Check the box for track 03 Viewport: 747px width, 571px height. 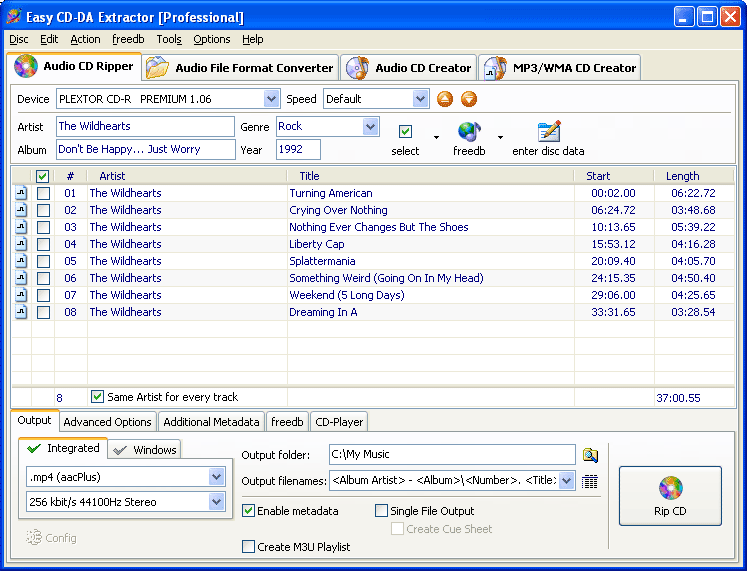[43, 227]
